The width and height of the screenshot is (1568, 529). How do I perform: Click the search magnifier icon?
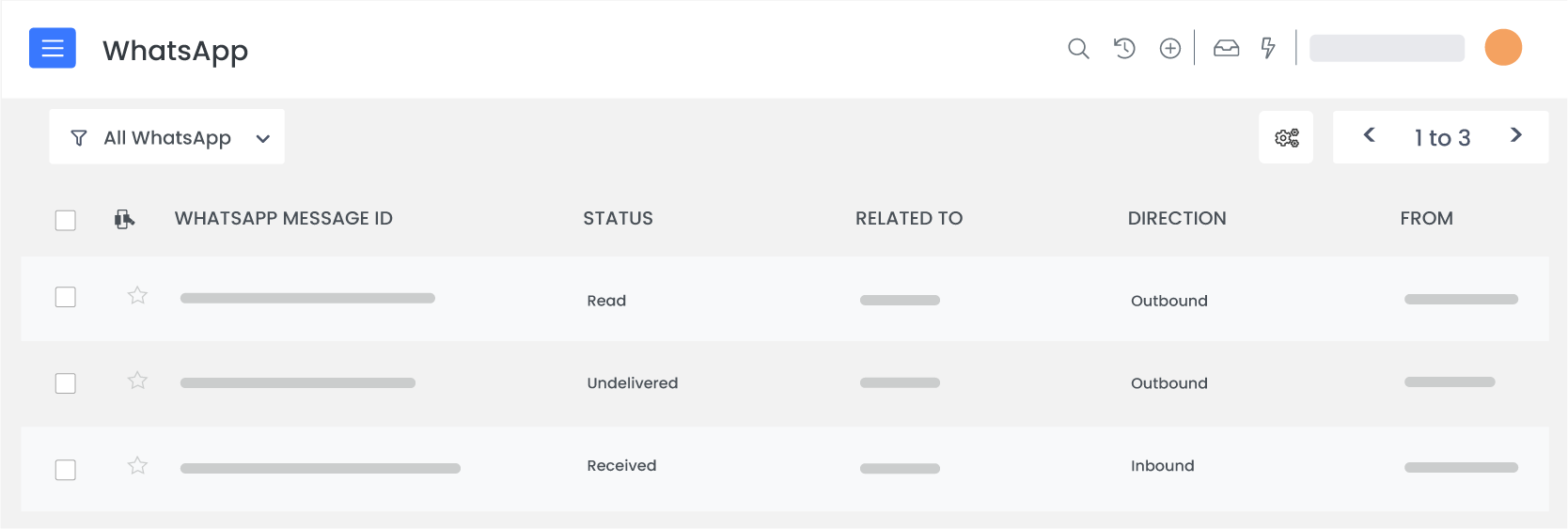(1078, 48)
